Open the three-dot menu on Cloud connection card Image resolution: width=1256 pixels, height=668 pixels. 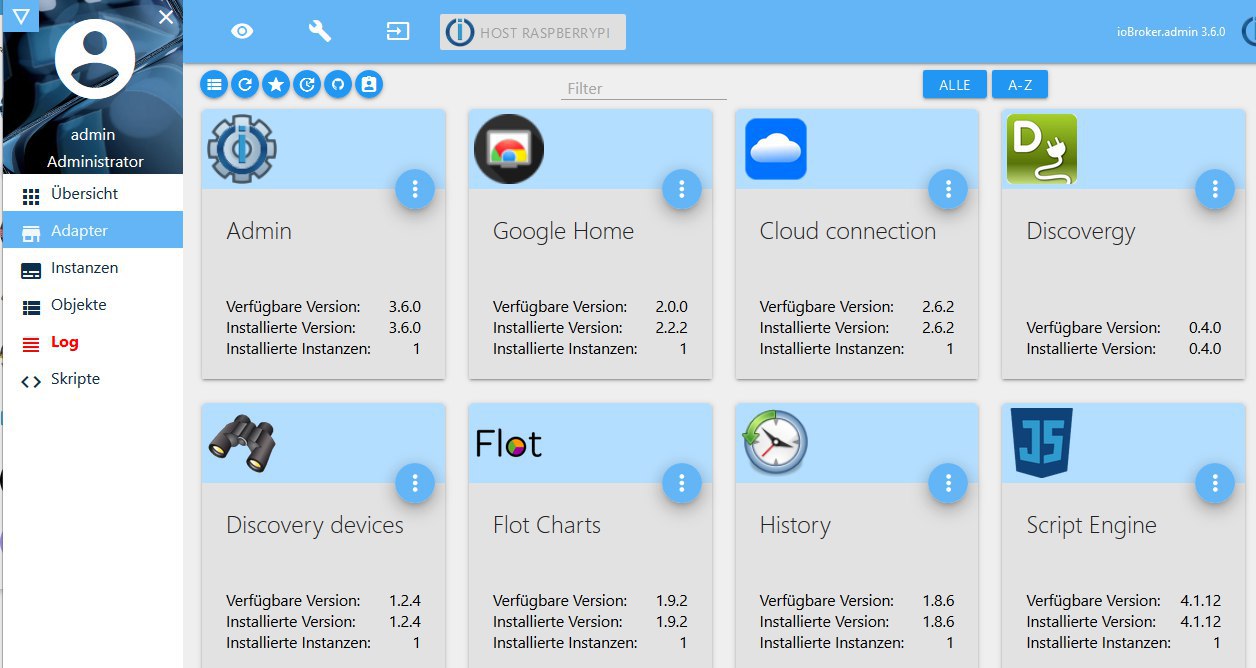948,189
